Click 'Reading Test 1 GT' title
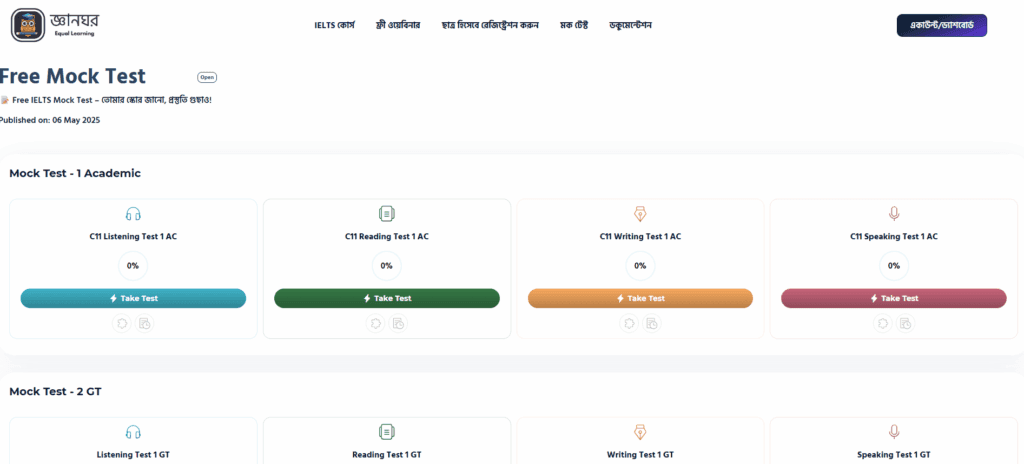1024x464 pixels. (x=387, y=455)
